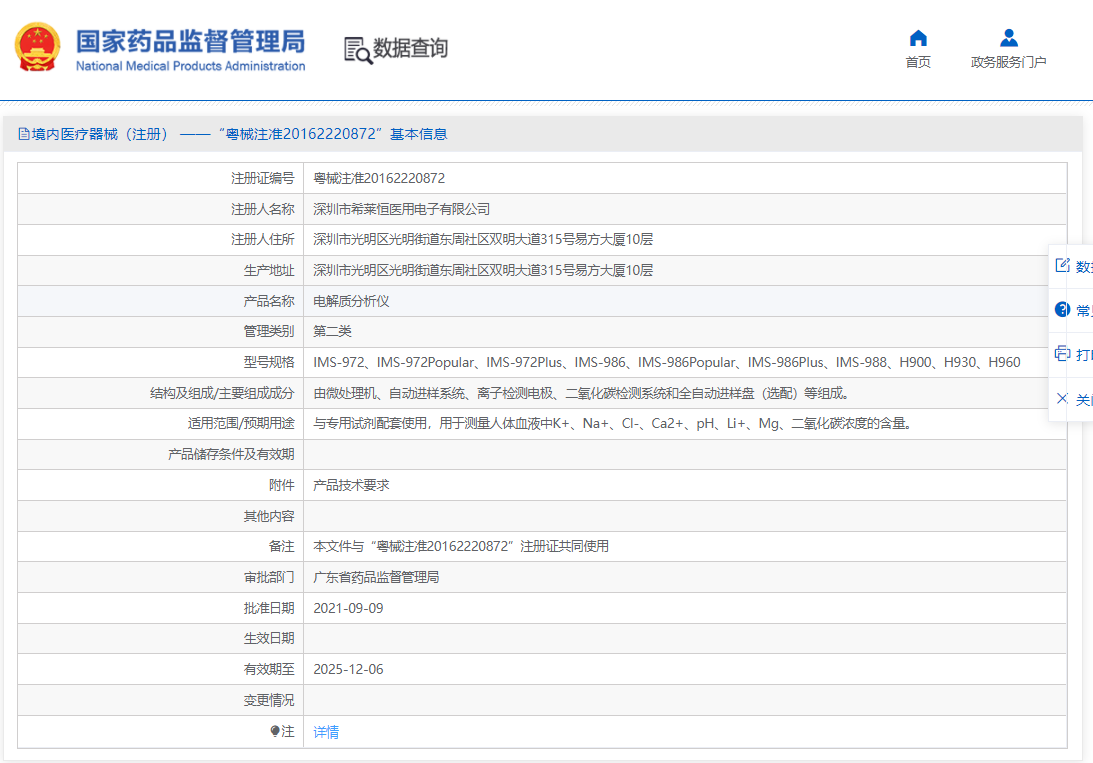1093x763 pixels.
Task: Open the 数据纠错 pencil-edit icon
Action: (1062, 265)
